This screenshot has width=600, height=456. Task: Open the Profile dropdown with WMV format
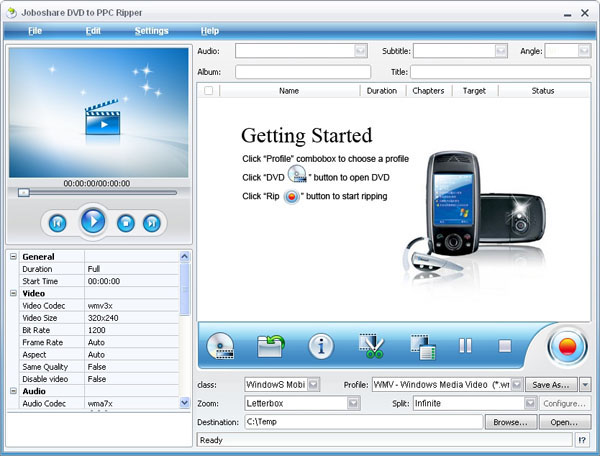517,384
